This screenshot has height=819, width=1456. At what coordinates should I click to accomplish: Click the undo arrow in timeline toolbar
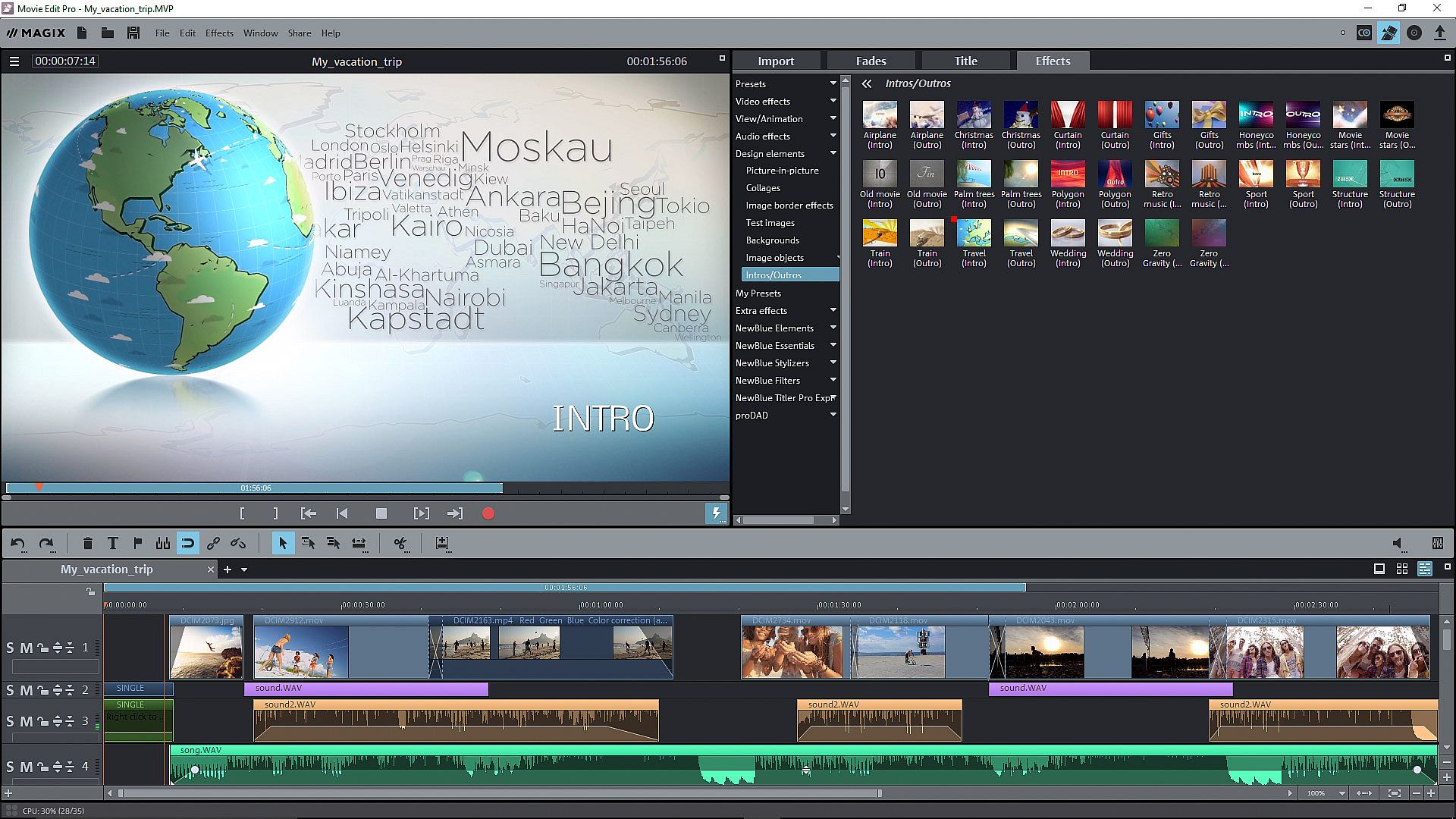17,543
